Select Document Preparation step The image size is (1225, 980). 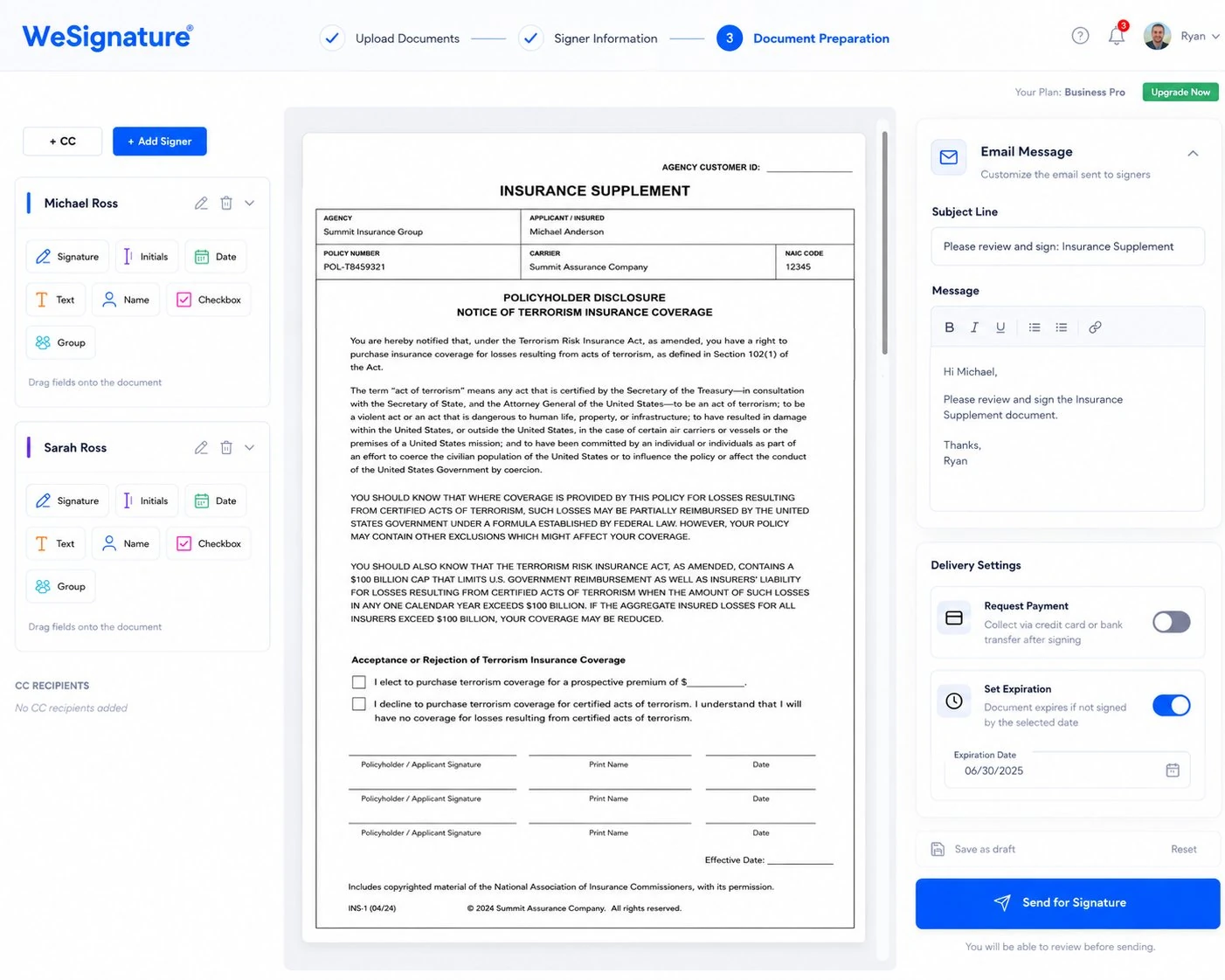pyautogui.click(x=803, y=38)
